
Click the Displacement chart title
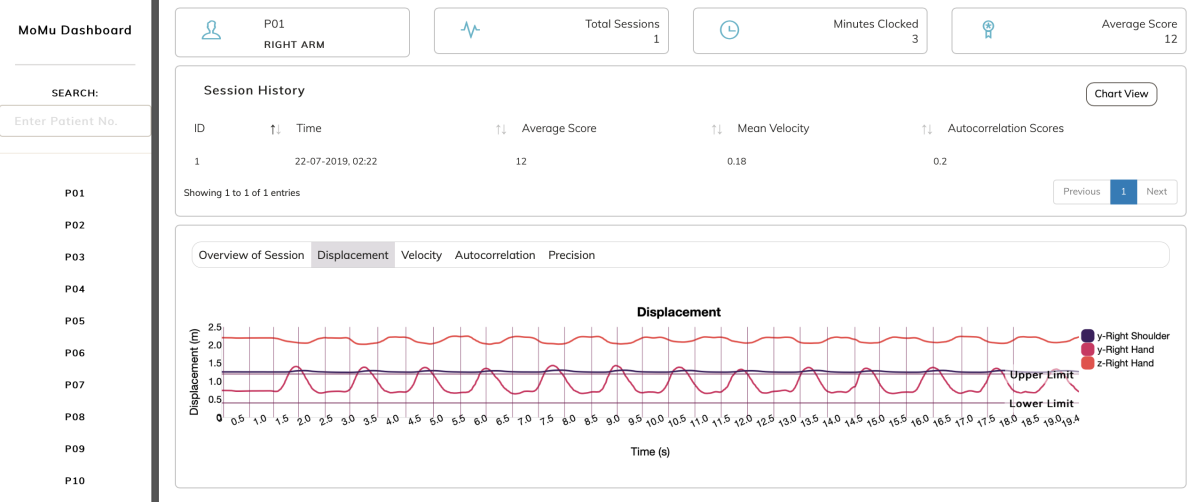coord(679,312)
